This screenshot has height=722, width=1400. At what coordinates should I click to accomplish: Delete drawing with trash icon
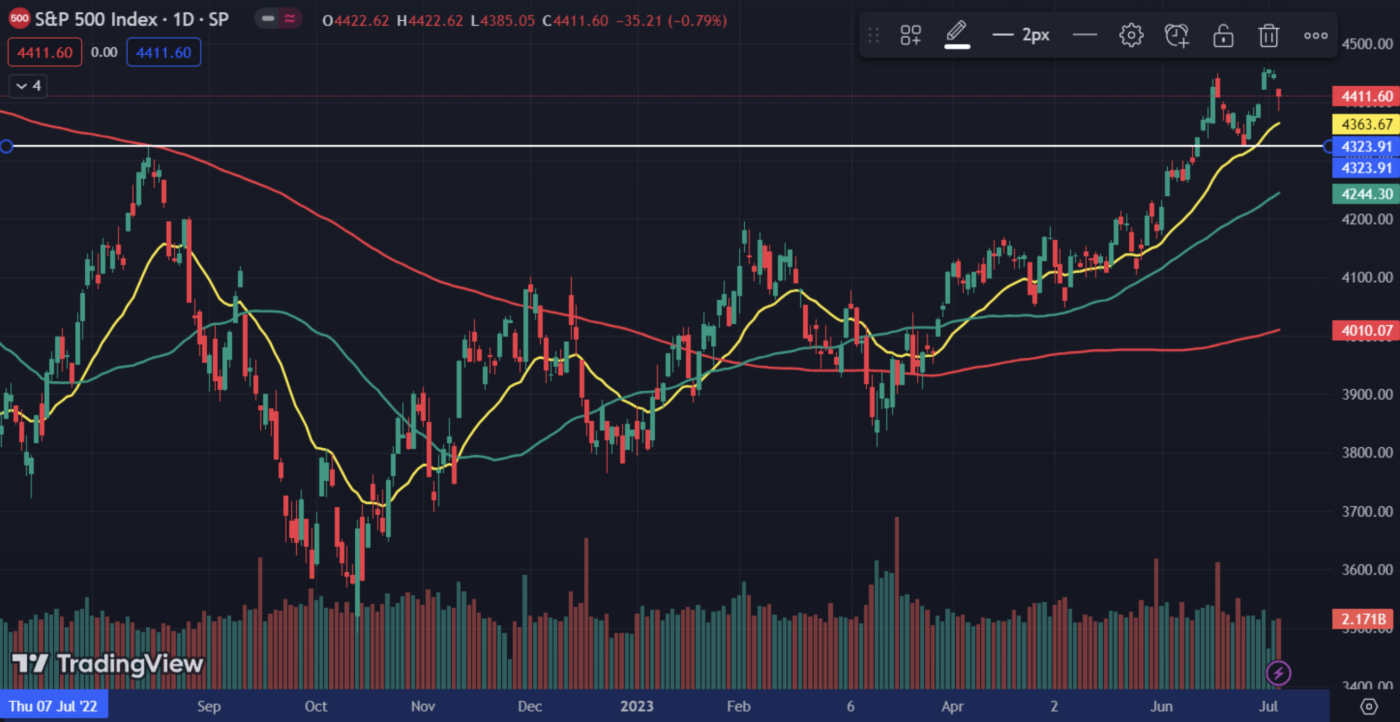click(1269, 36)
